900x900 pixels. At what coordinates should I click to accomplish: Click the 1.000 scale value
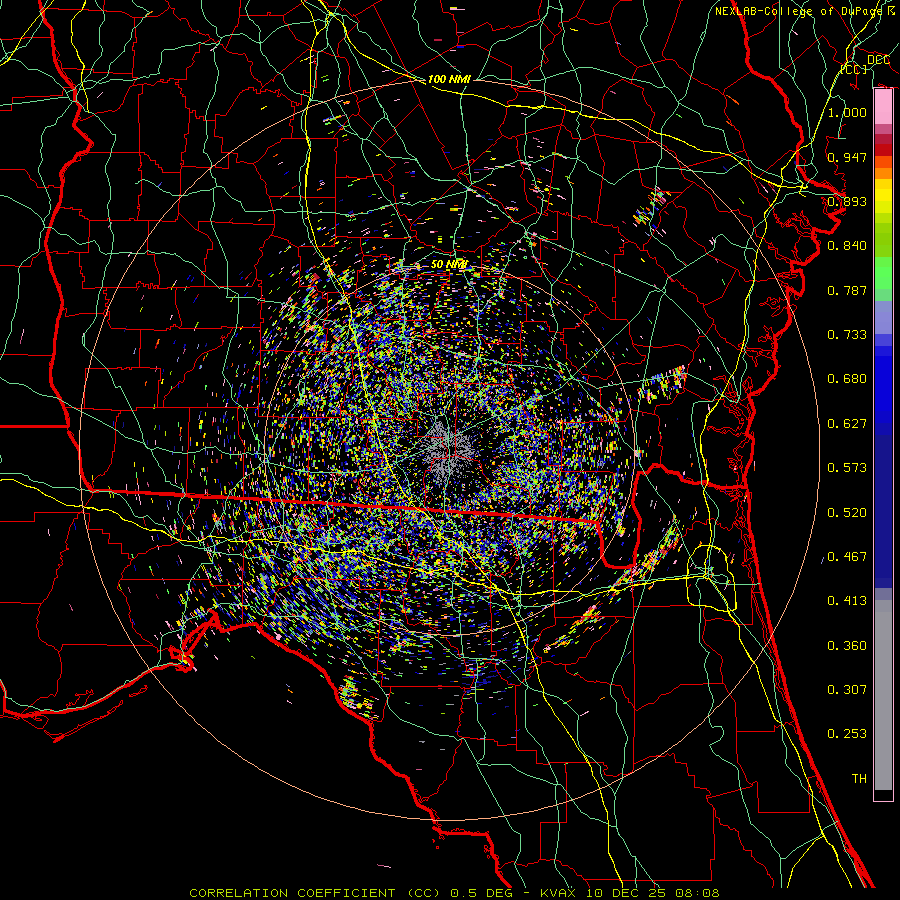tap(847, 112)
